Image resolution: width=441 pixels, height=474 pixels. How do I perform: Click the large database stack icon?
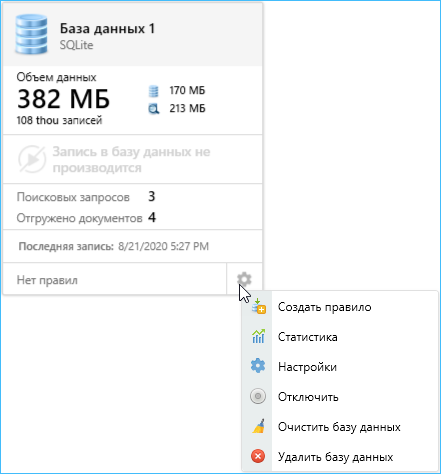tap(31, 34)
